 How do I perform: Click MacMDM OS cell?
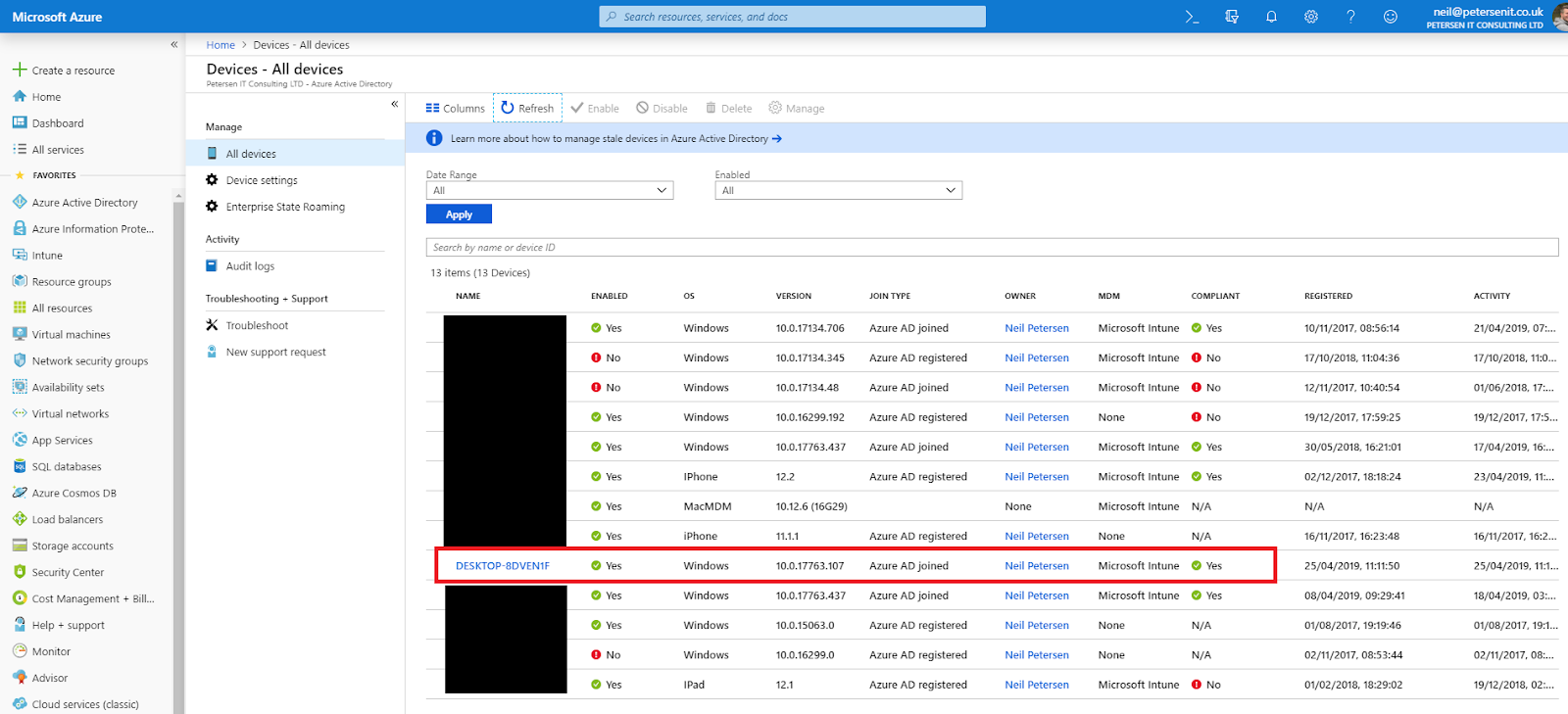(x=708, y=506)
